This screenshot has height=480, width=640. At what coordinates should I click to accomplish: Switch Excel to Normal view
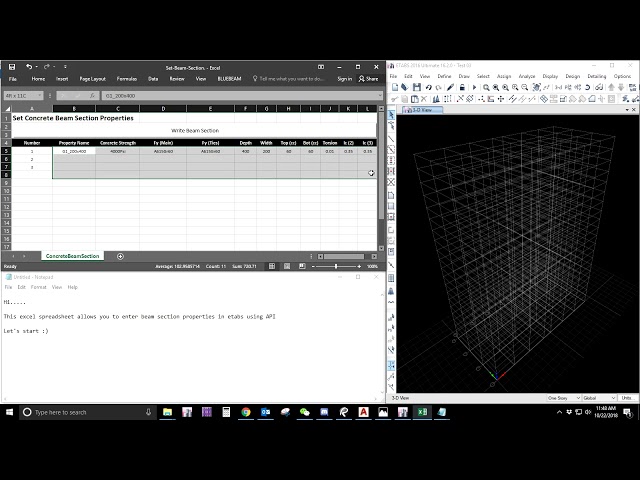point(272,266)
